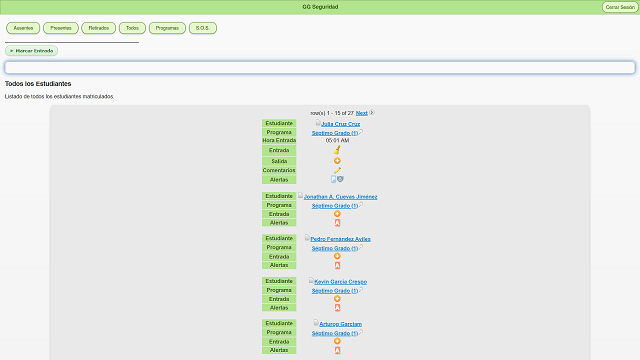Open student Arturop Garciam link

point(340,324)
